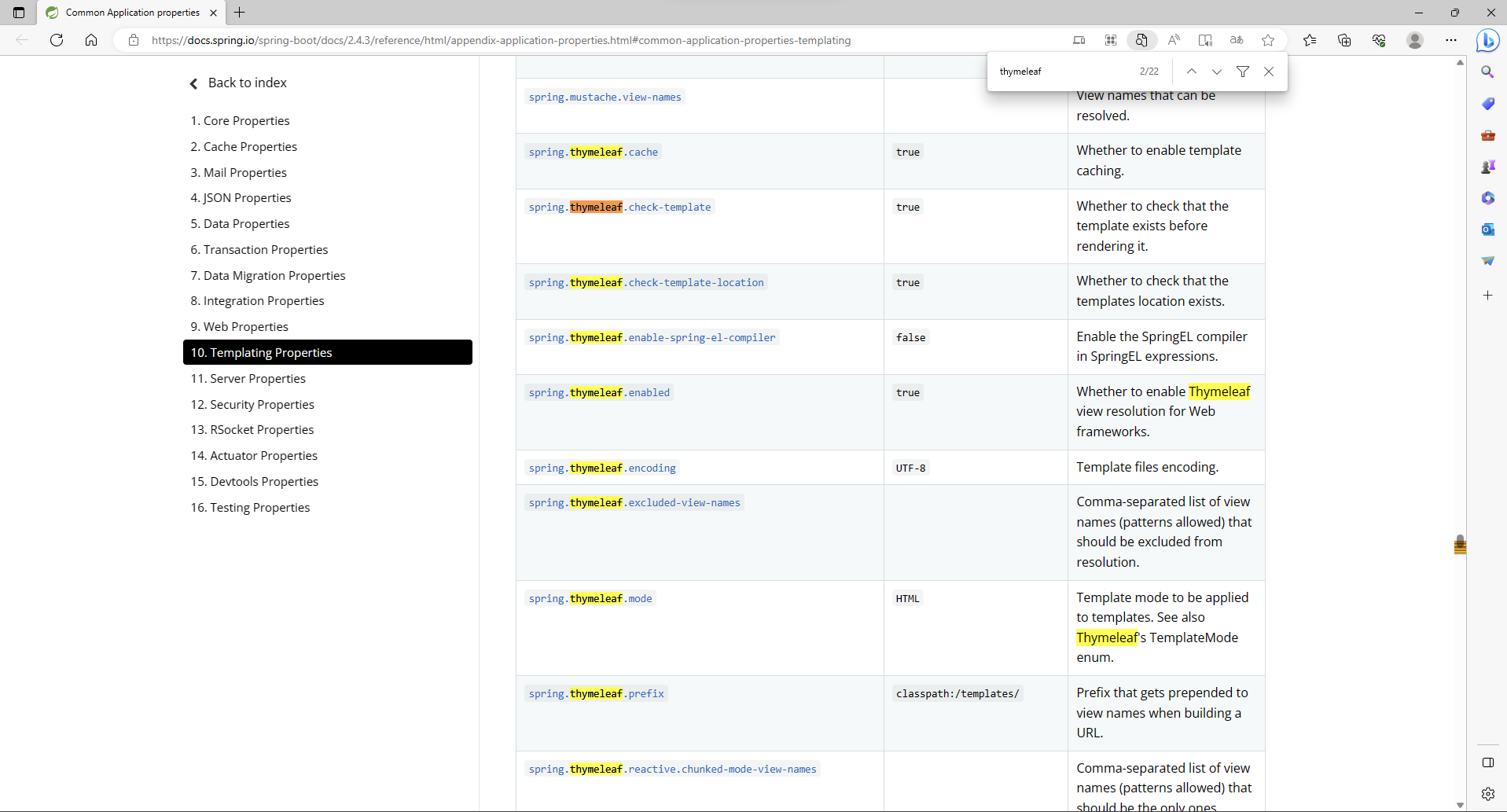1507x812 pixels.
Task: Open find filter options
Action: click(1243, 72)
